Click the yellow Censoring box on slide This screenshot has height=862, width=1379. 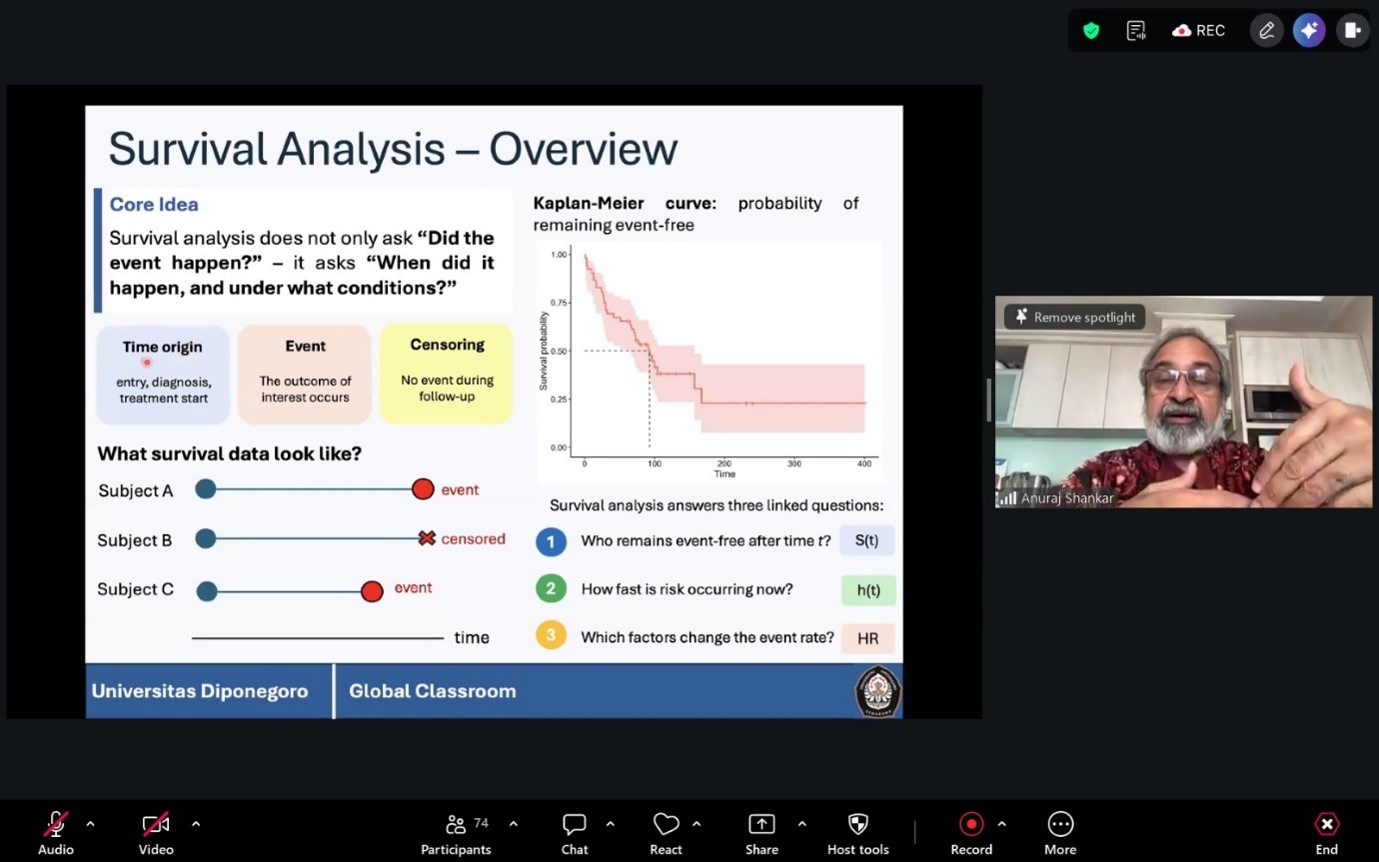[446, 372]
